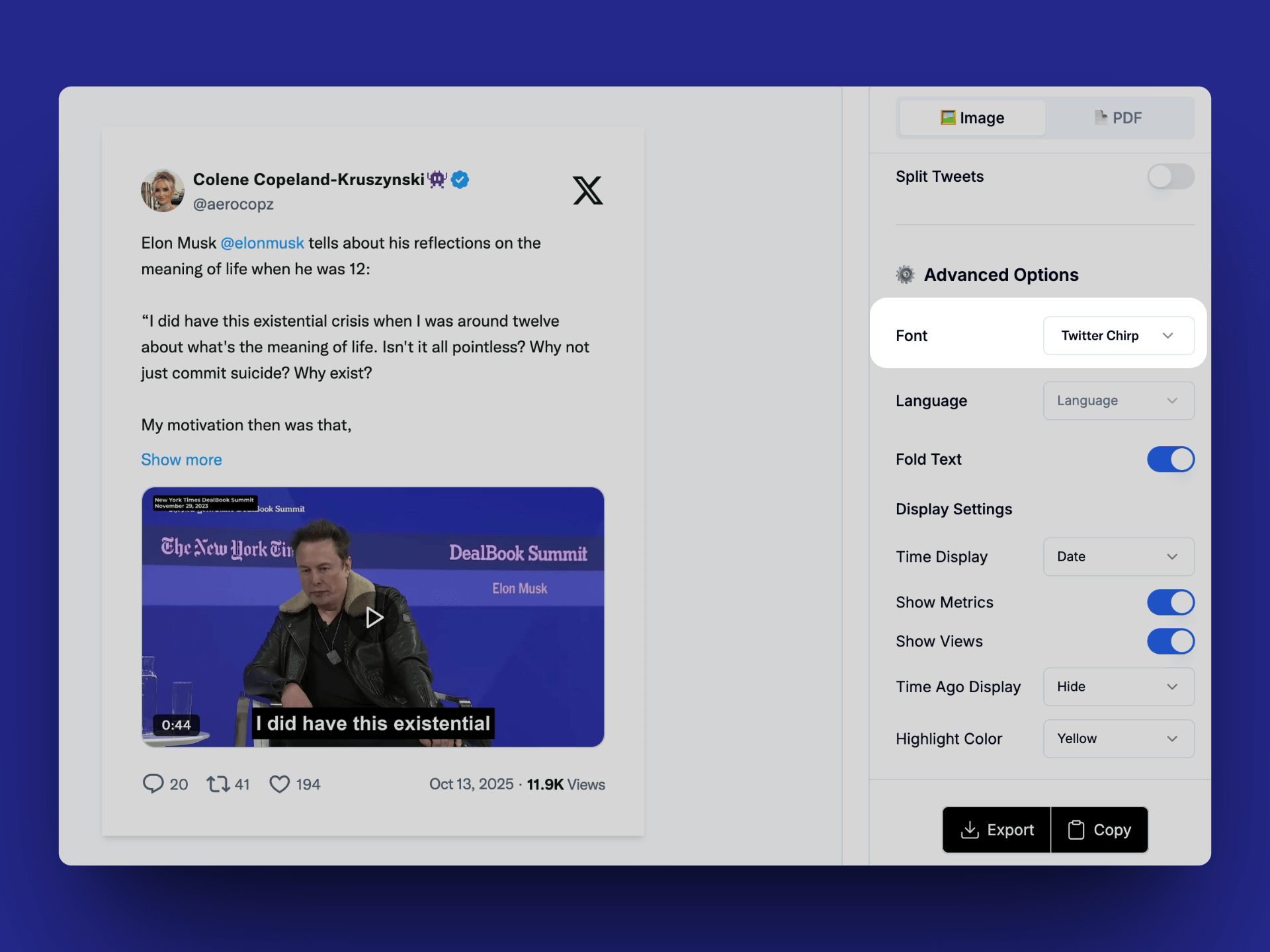This screenshot has width=1270, height=952.
Task: Click the blue verified badge icon
Action: (460, 179)
